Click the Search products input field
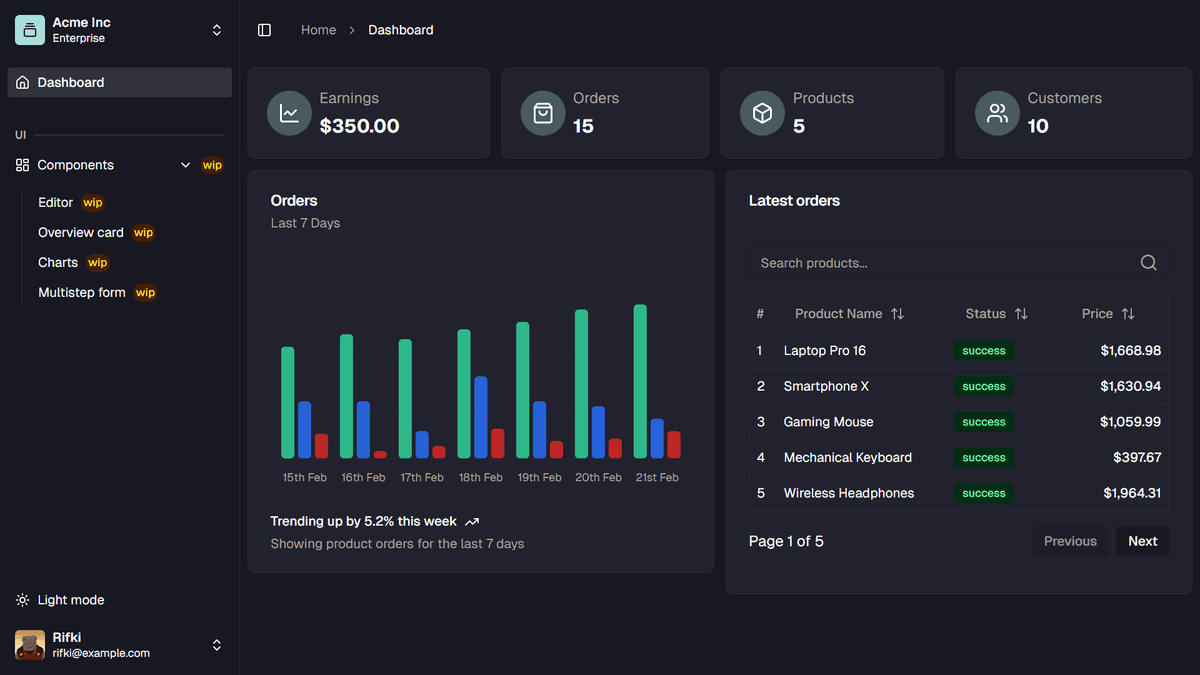Image resolution: width=1200 pixels, height=675 pixels. tap(940, 263)
